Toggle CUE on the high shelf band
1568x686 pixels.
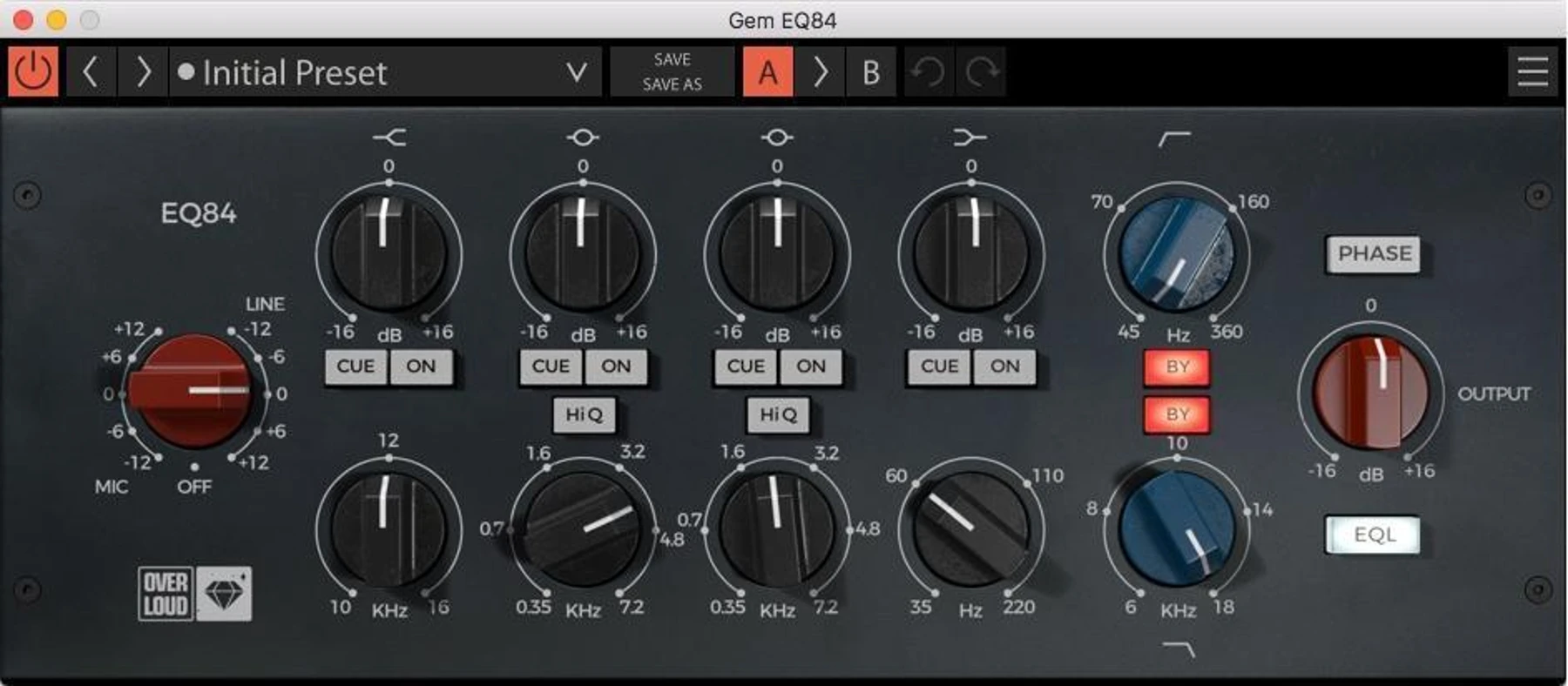[x=356, y=367]
